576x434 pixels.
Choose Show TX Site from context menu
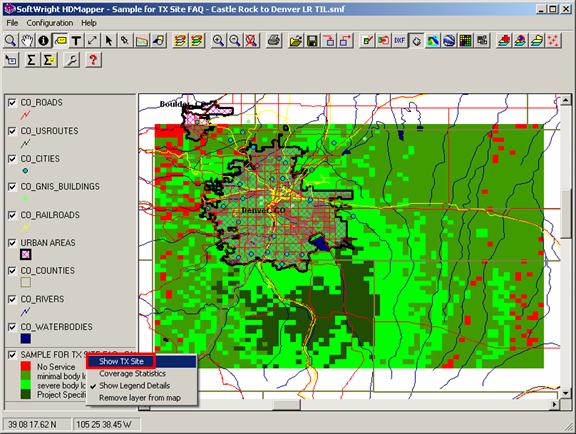pyautogui.click(x=141, y=361)
